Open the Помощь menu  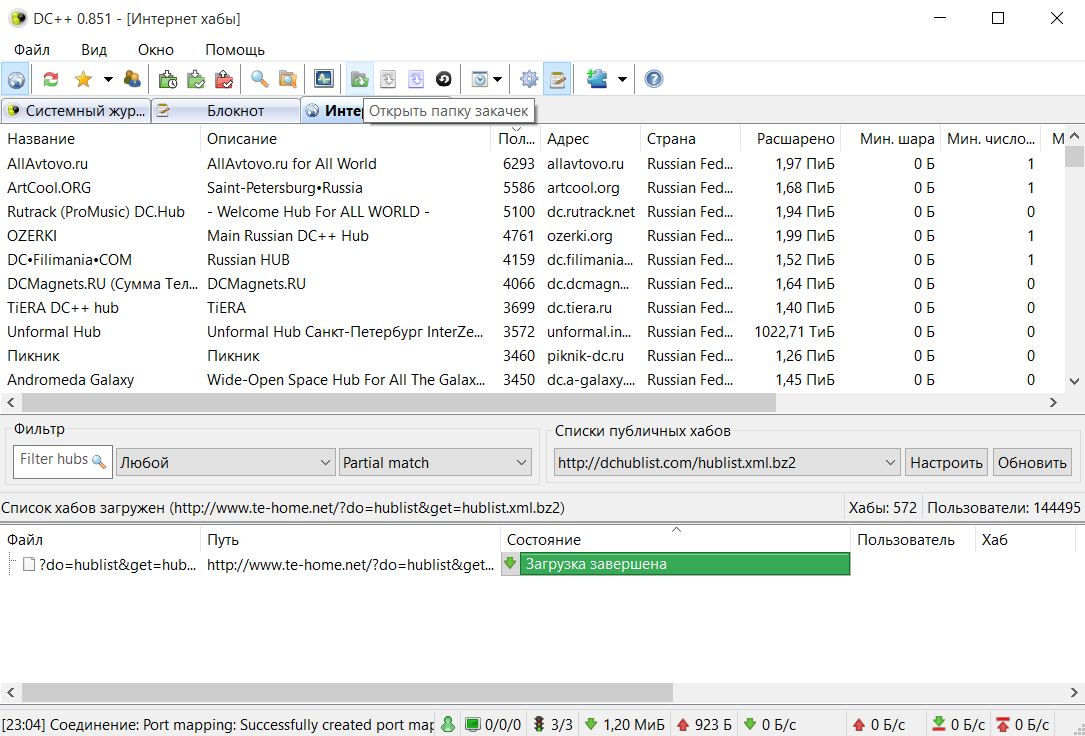pos(235,50)
